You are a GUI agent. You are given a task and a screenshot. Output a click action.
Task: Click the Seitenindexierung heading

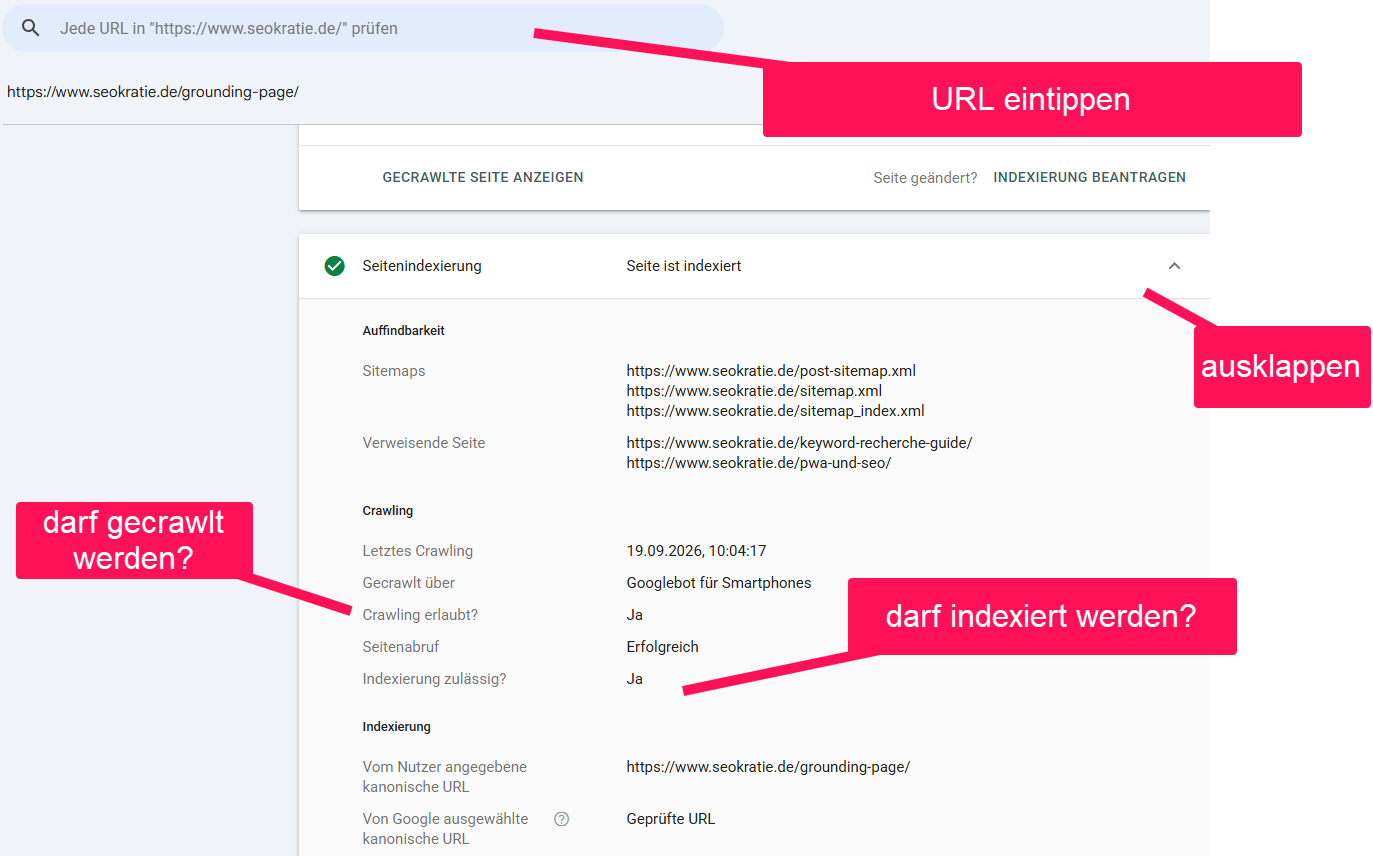(422, 266)
